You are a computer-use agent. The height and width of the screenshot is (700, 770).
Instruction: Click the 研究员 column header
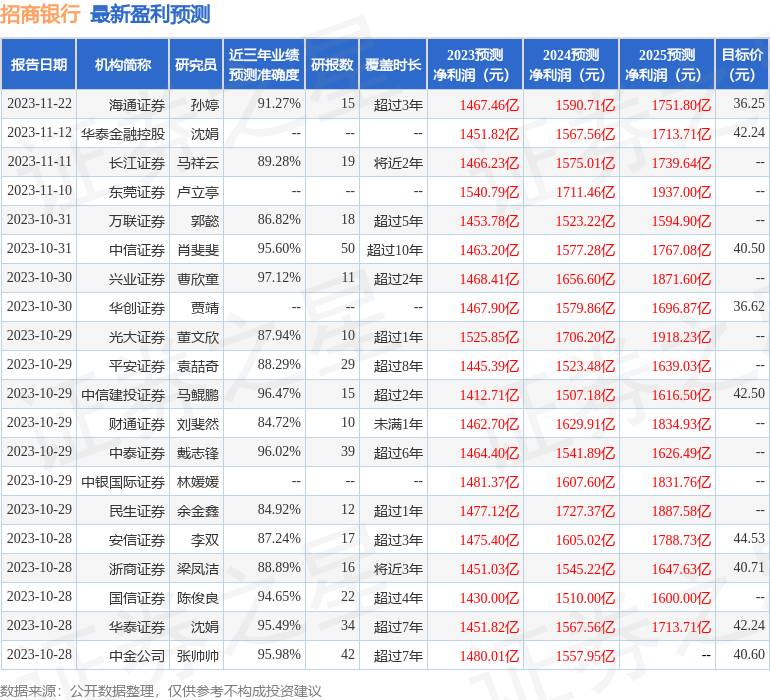[x=196, y=64]
